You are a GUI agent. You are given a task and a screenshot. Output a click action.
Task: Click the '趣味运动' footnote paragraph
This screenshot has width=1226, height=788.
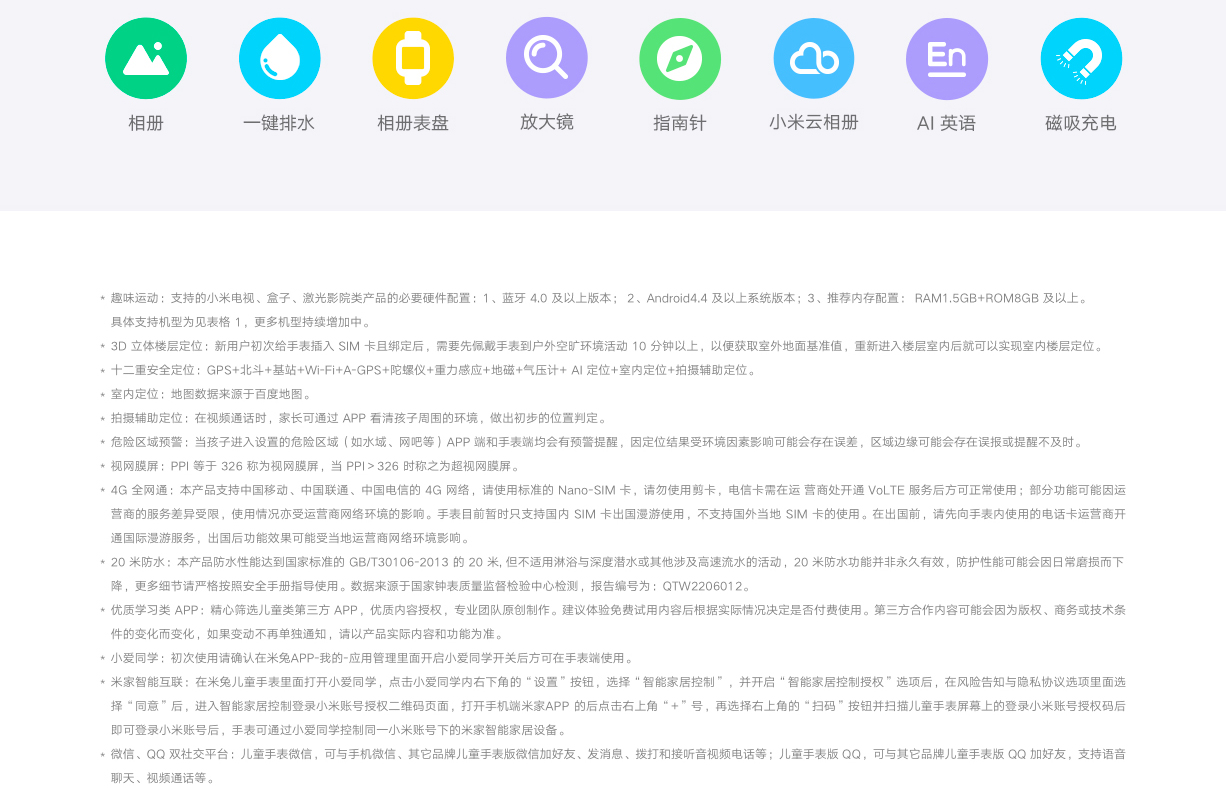pyautogui.click(x=600, y=298)
